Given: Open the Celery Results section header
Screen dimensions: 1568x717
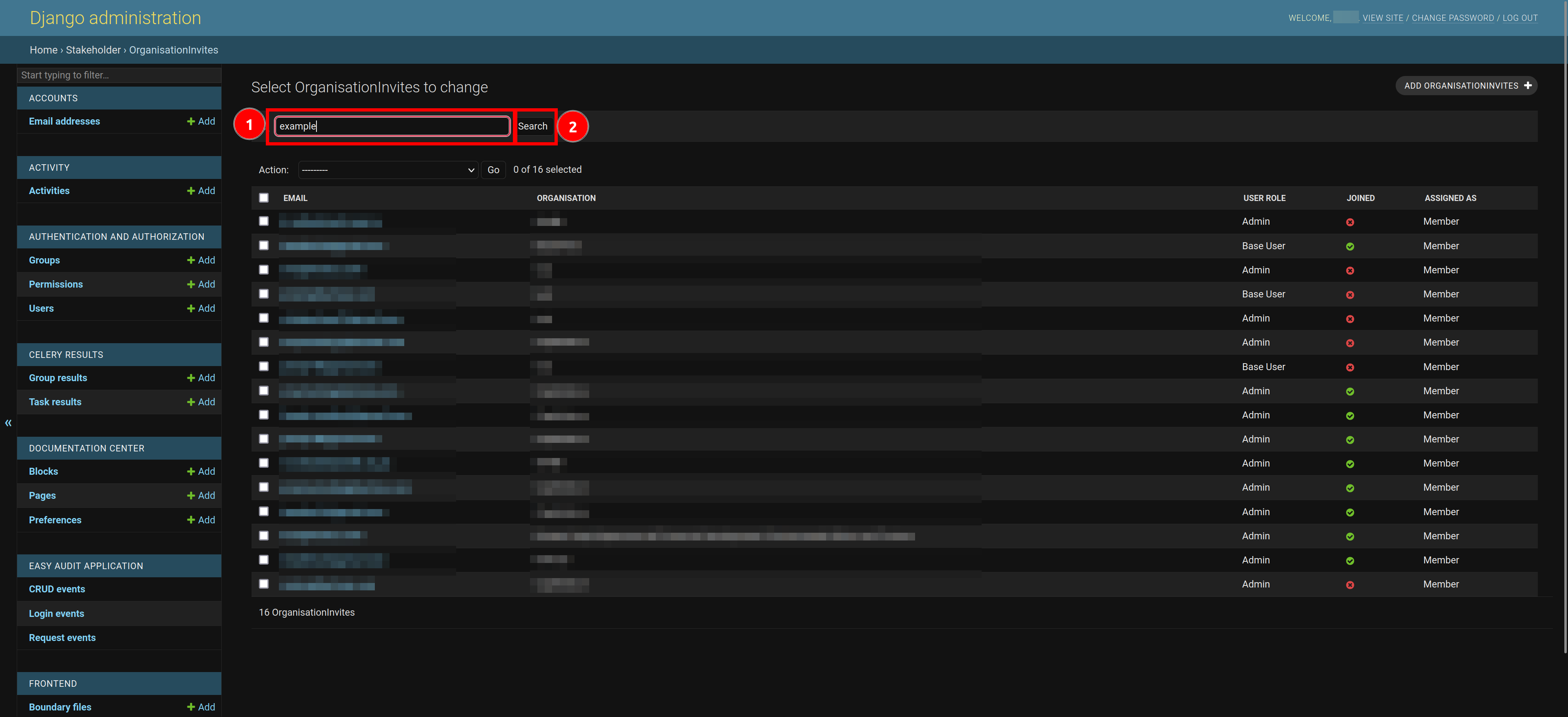Looking at the screenshot, I should tap(66, 355).
